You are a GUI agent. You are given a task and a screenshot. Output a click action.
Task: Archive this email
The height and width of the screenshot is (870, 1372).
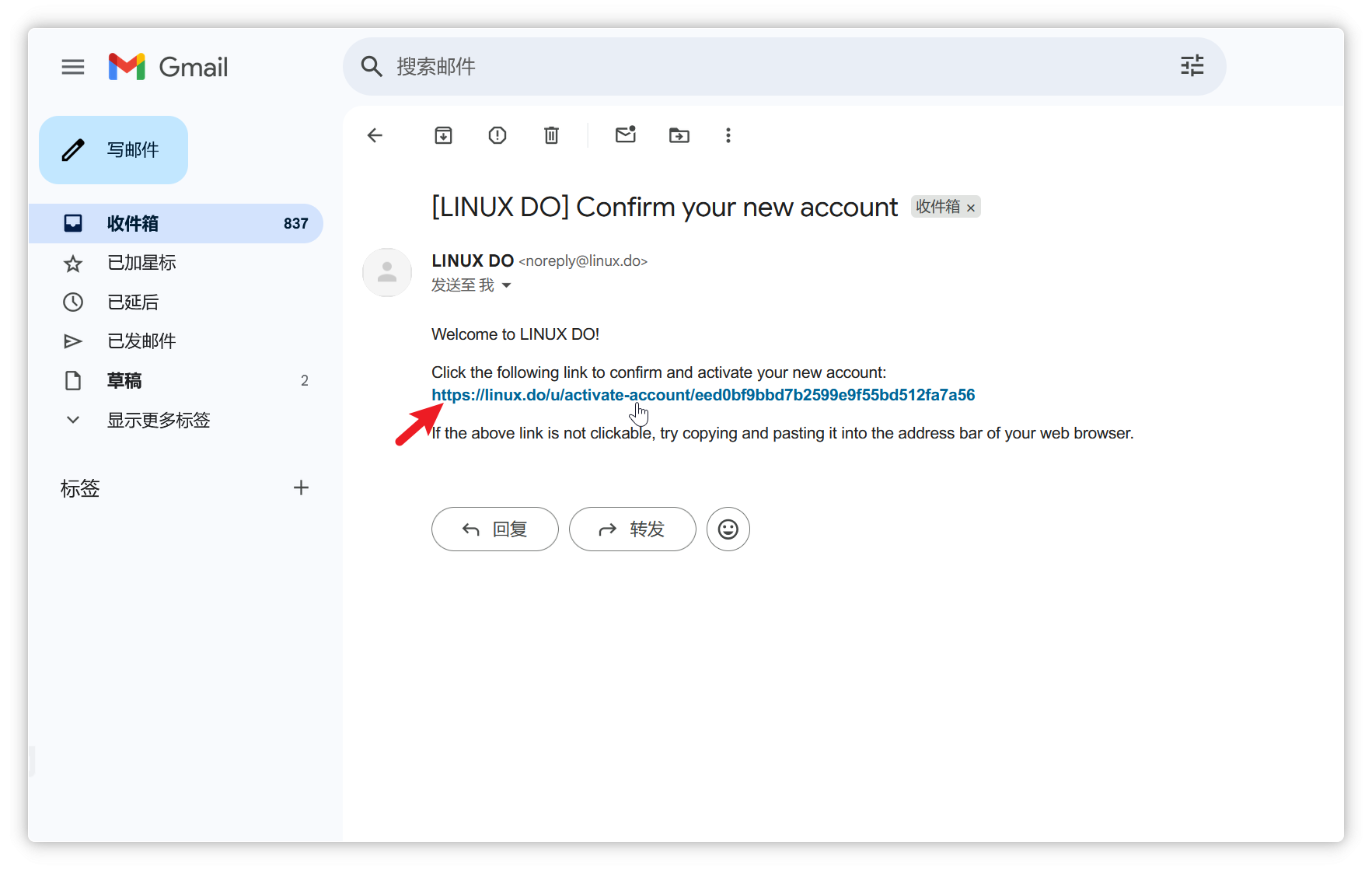click(443, 135)
